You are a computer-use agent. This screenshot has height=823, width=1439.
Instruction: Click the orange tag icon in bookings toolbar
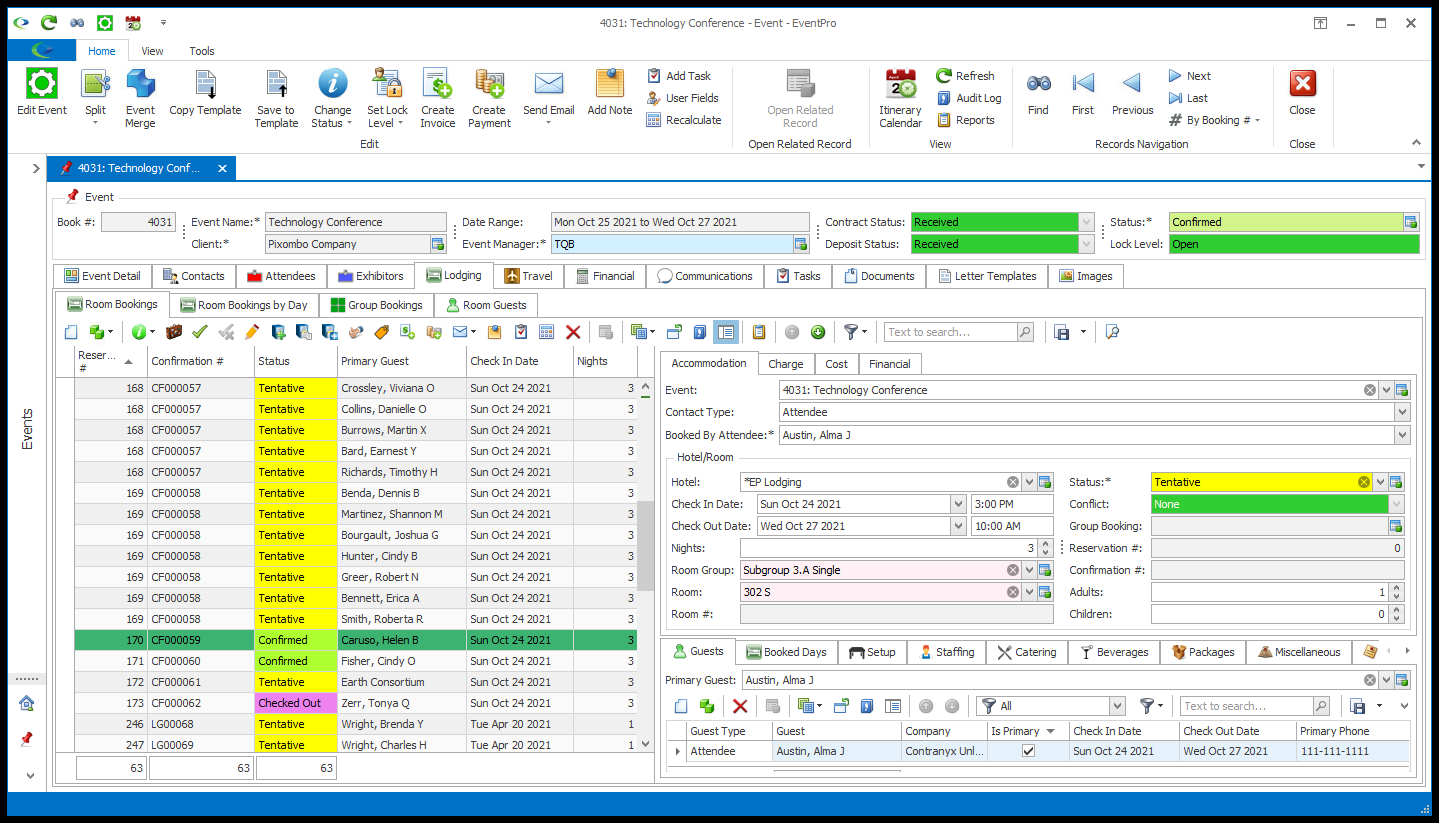click(x=382, y=332)
